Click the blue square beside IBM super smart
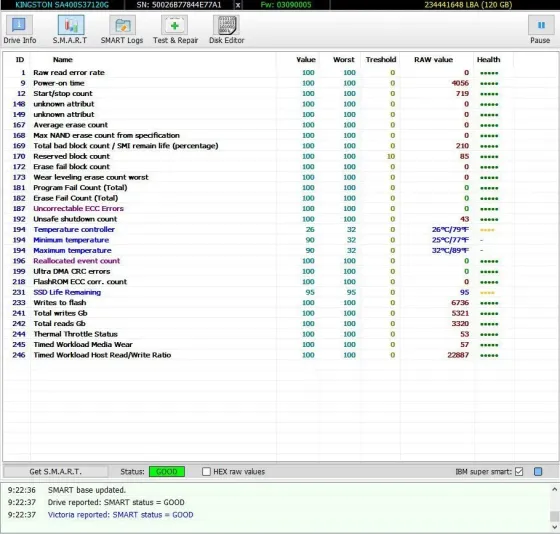Viewport: 560px width, 534px height. click(x=538, y=471)
